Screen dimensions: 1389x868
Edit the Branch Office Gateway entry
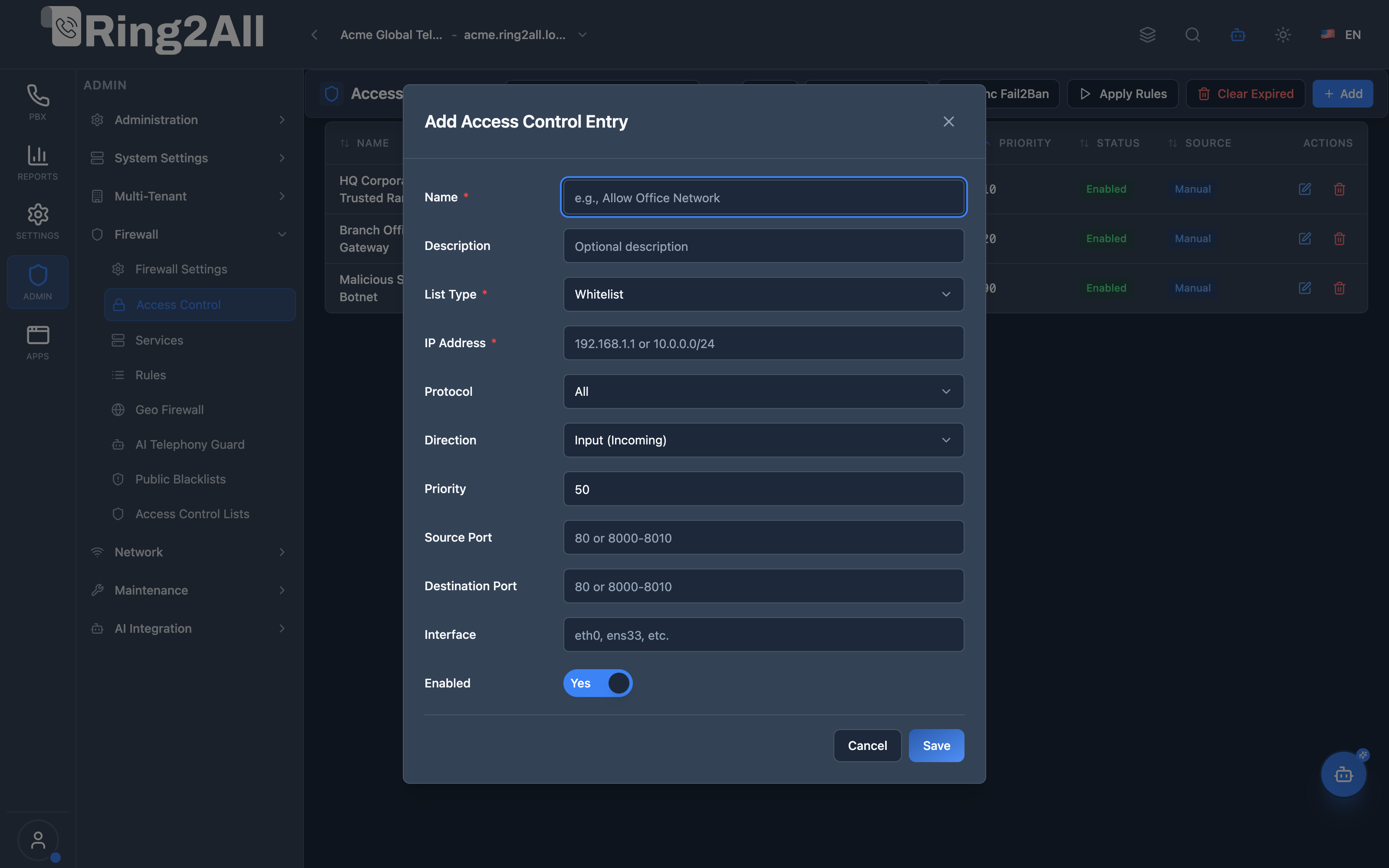1305,238
